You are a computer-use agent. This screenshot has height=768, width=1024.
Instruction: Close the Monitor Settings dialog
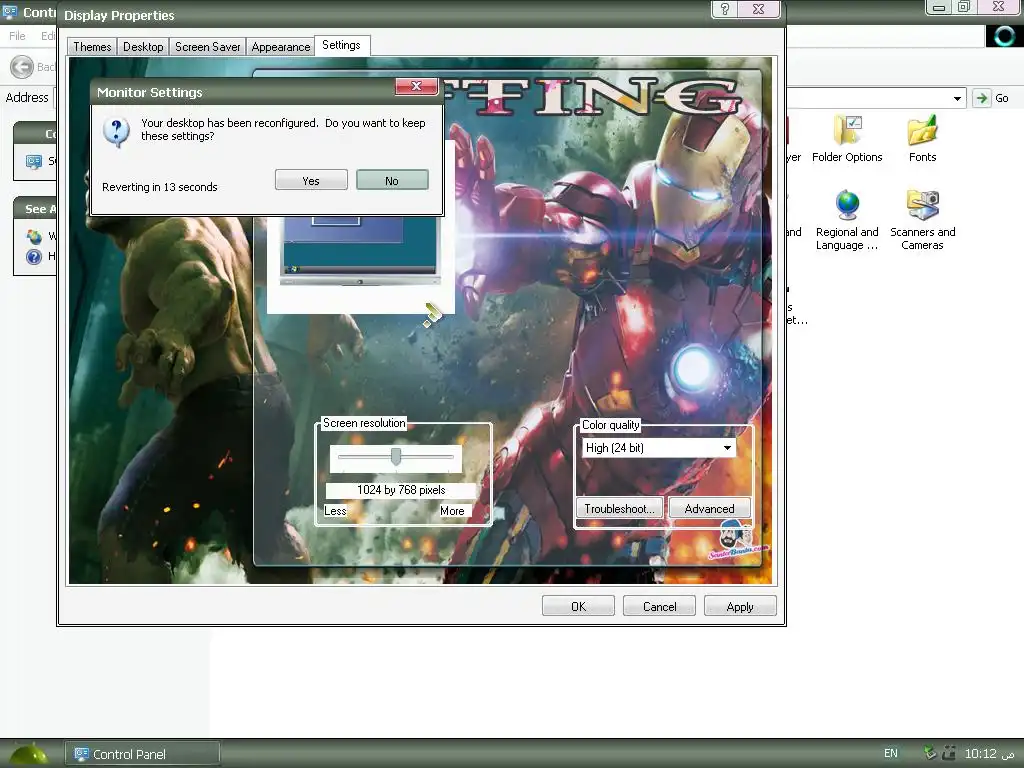pyautogui.click(x=416, y=86)
